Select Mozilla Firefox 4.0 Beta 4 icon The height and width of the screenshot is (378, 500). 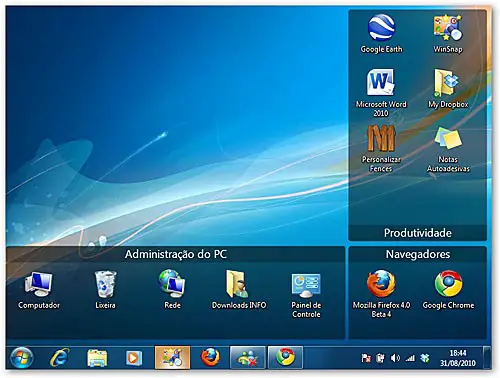pos(381,294)
